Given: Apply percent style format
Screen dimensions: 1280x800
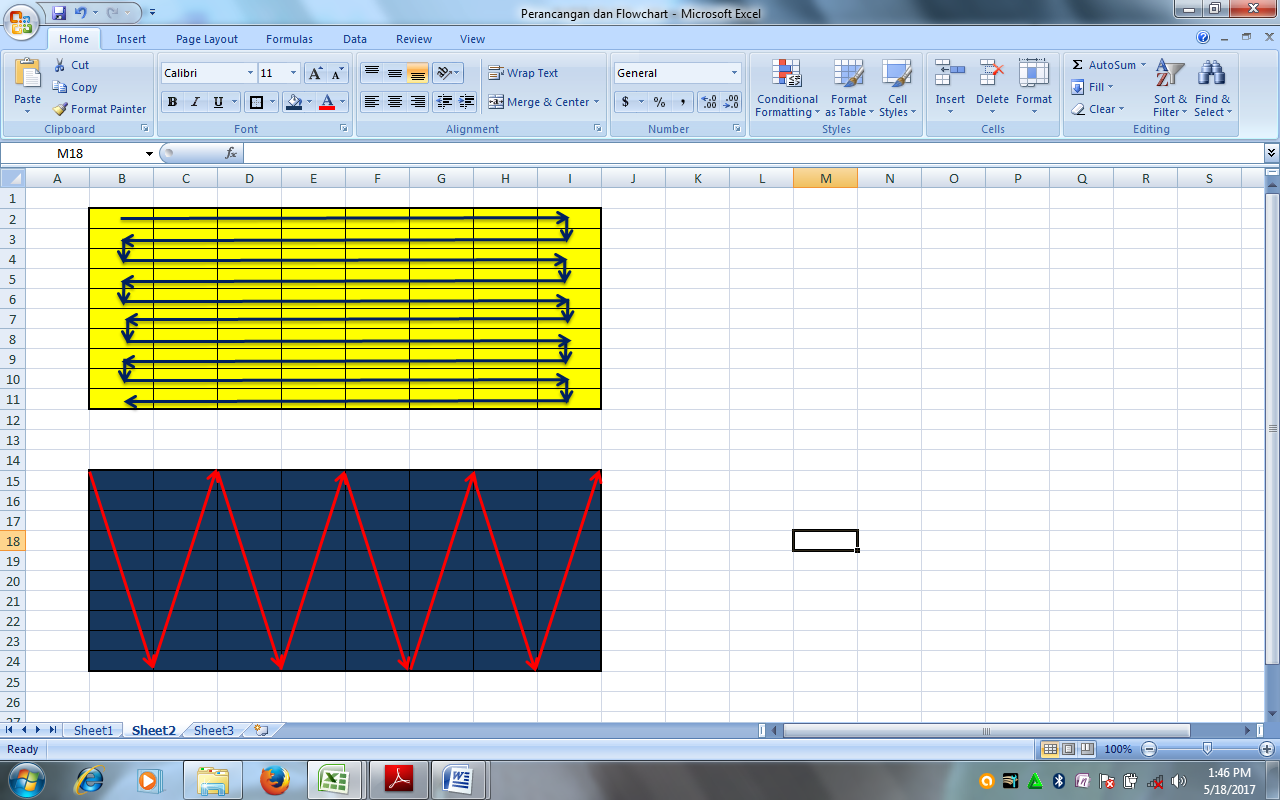Looking at the screenshot, I should coord(659,102).
